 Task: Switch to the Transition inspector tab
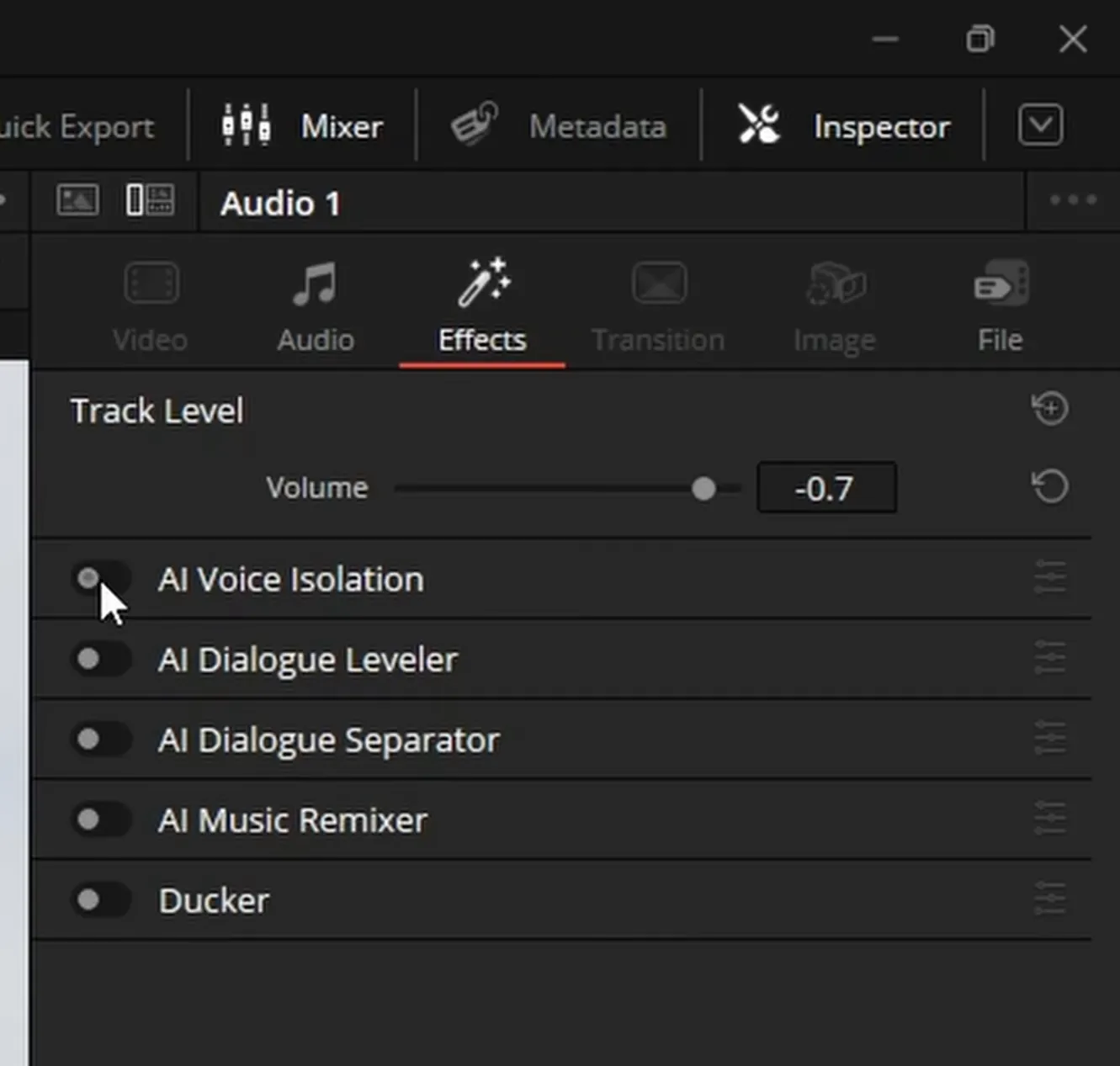(x=658, y=306)
